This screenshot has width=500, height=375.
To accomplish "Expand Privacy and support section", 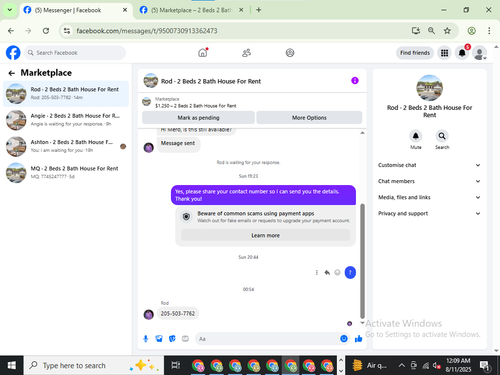I will 429,213.
